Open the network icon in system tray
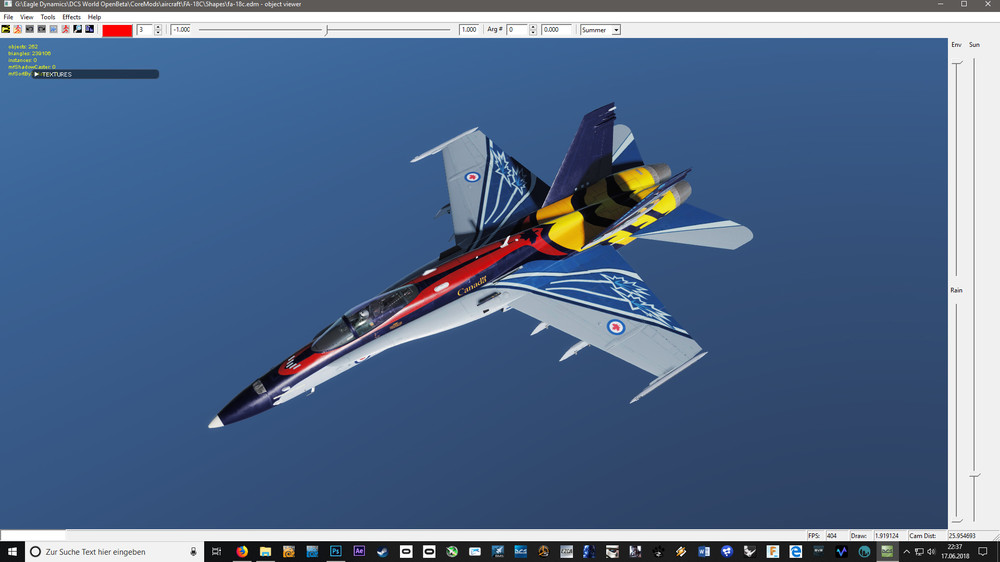 pos(919,552)
